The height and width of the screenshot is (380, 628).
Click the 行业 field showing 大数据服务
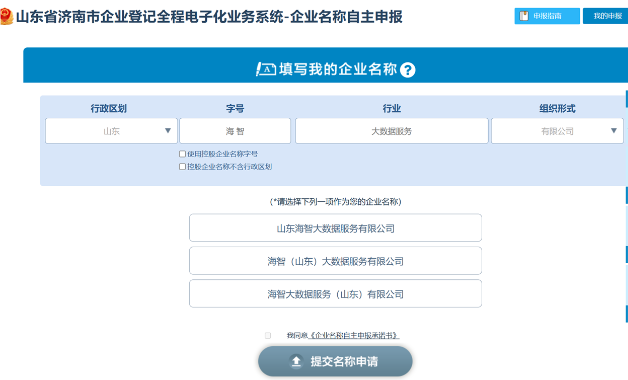(x=392, y=131)
